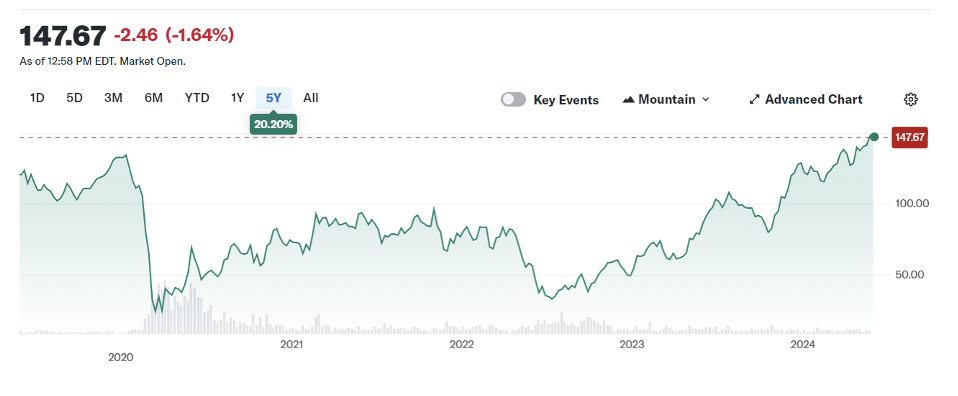Click the 20.20% return badge
Image resolution: width=958 pixels, height=396 pixels.
(273, 125)
